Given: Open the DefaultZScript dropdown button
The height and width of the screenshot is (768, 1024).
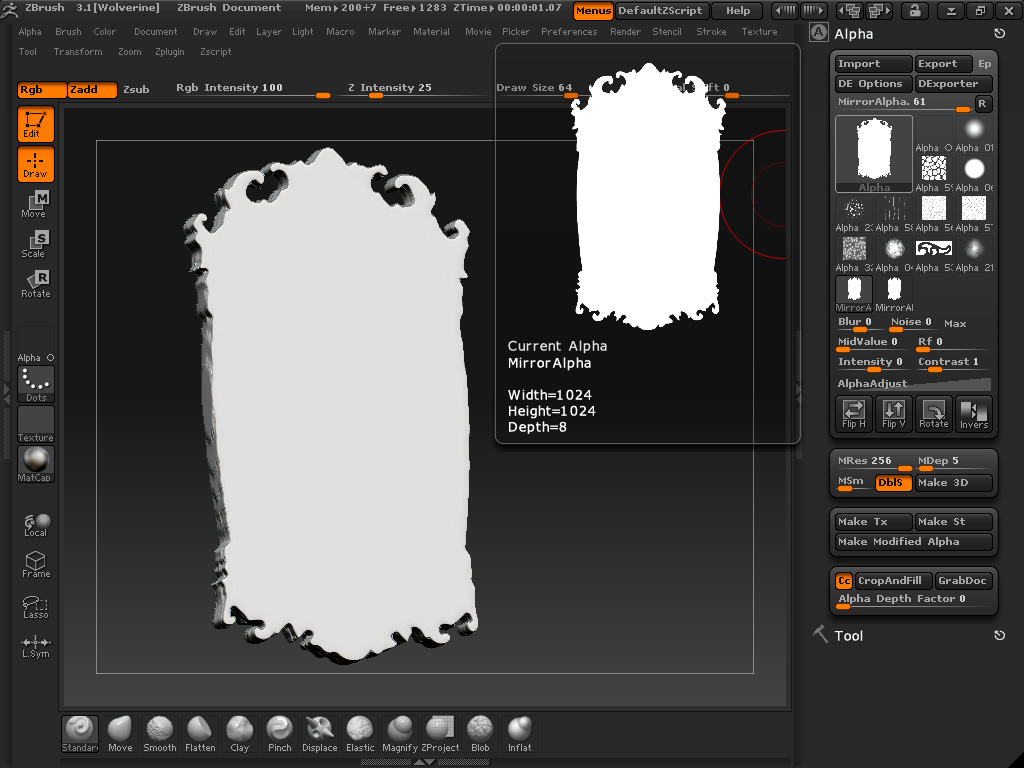Looking at the screenshot, I should [x=660, y=10].
